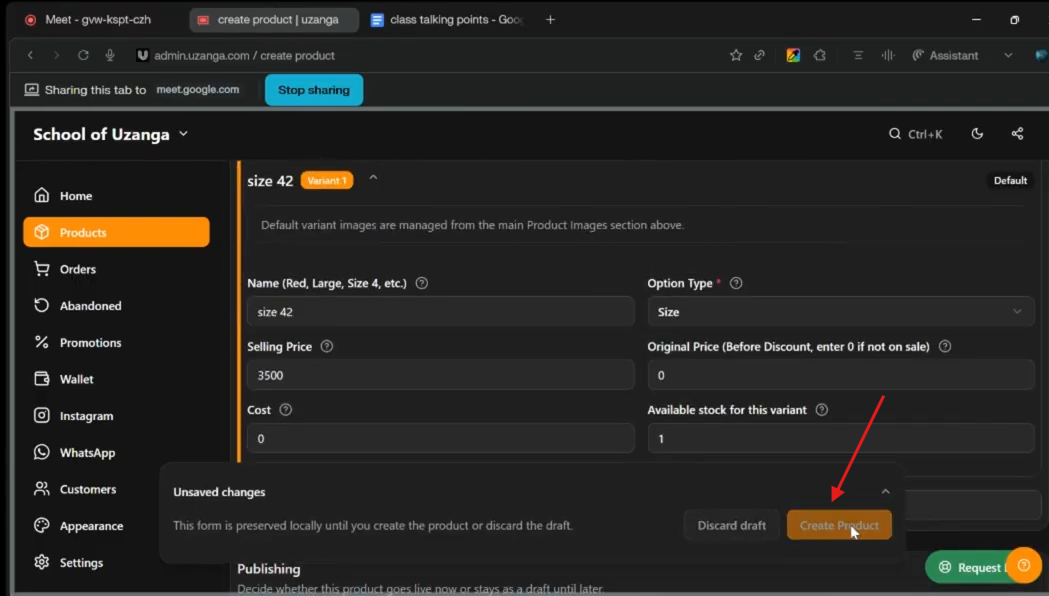
Task: Click the Home house icon
Action: tap(41, 195)
